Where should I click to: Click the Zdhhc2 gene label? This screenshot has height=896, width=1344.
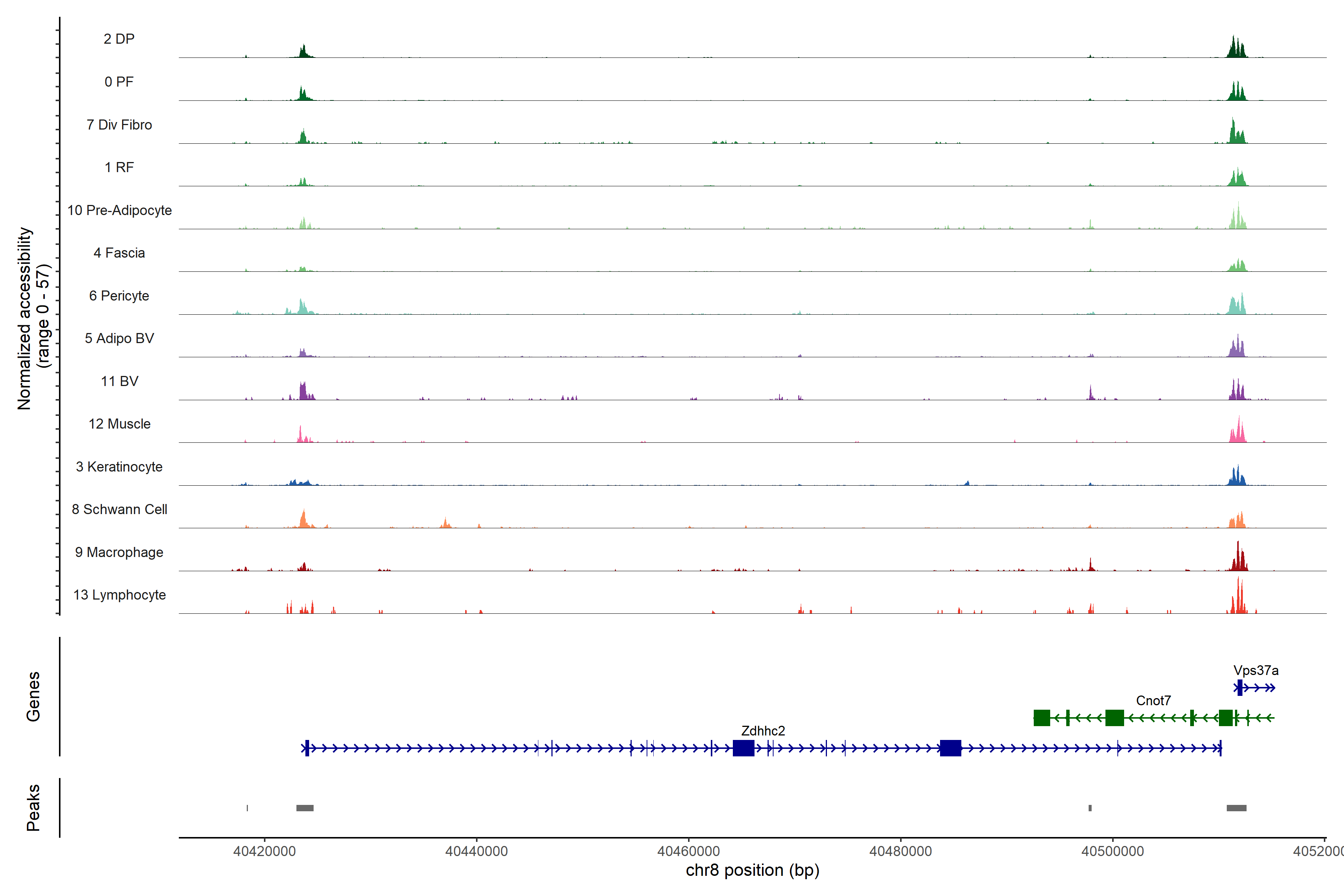(763, 731)
